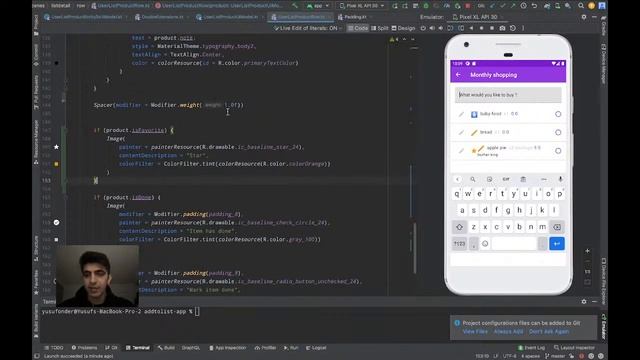
Task: Open the Terminal tool window tab
Action: pyautogui.click(x=138, y=348)
